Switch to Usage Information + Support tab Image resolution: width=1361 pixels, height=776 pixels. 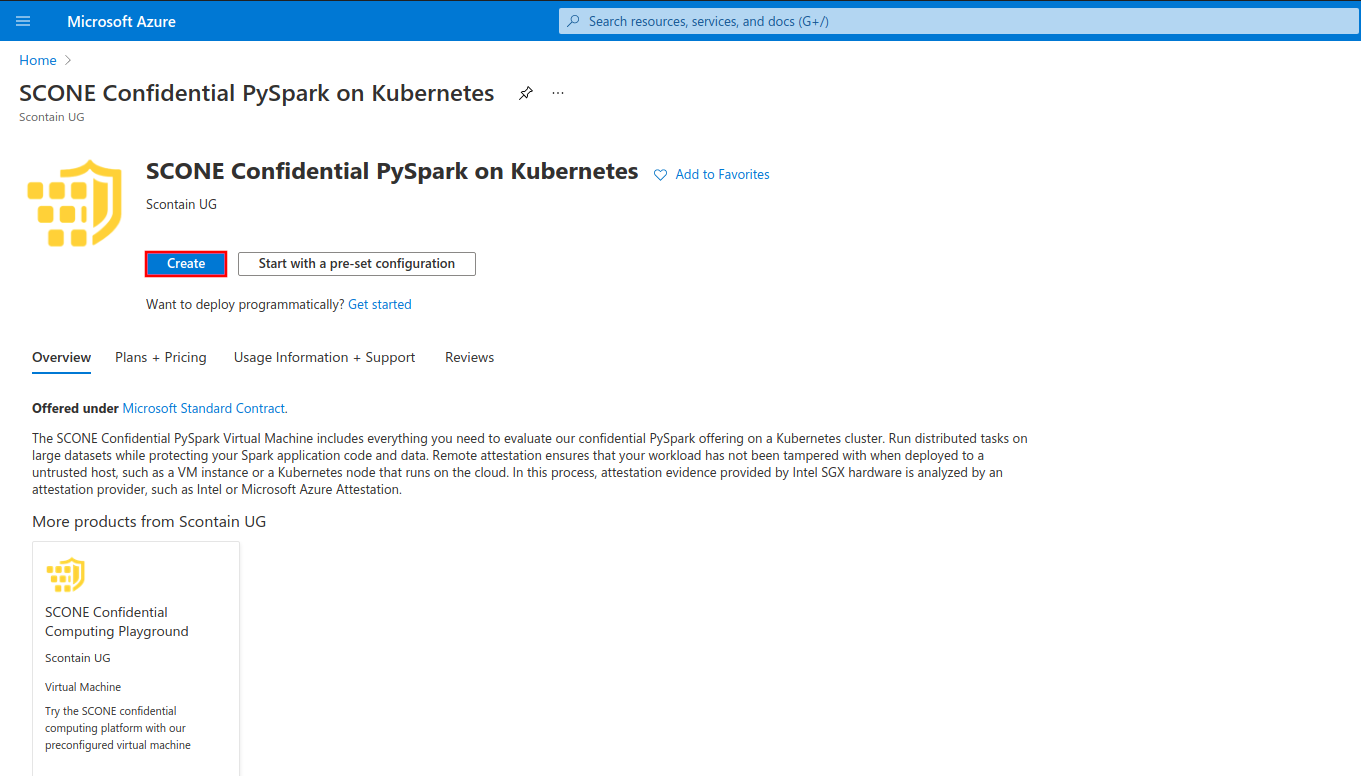point(324,357)
